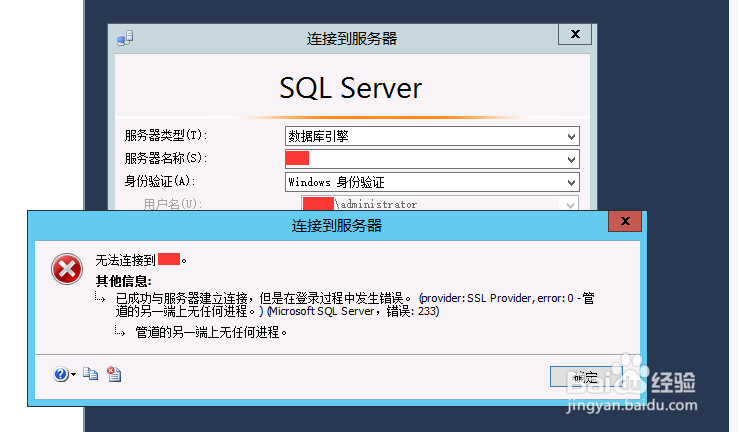Click the message 管道的另一端上无任何进程。
The width and height of the screenshot is (738, 432).
pos(211,332)
